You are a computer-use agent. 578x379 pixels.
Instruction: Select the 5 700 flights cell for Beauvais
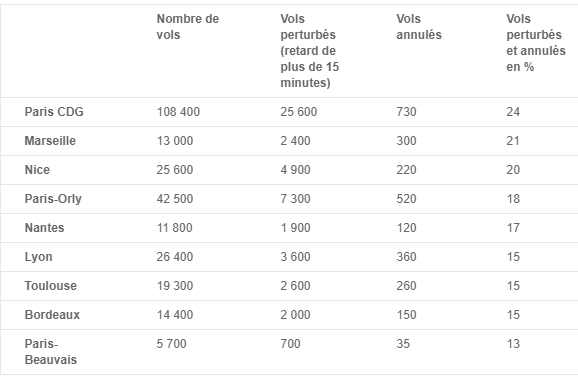tap(171, 344)
